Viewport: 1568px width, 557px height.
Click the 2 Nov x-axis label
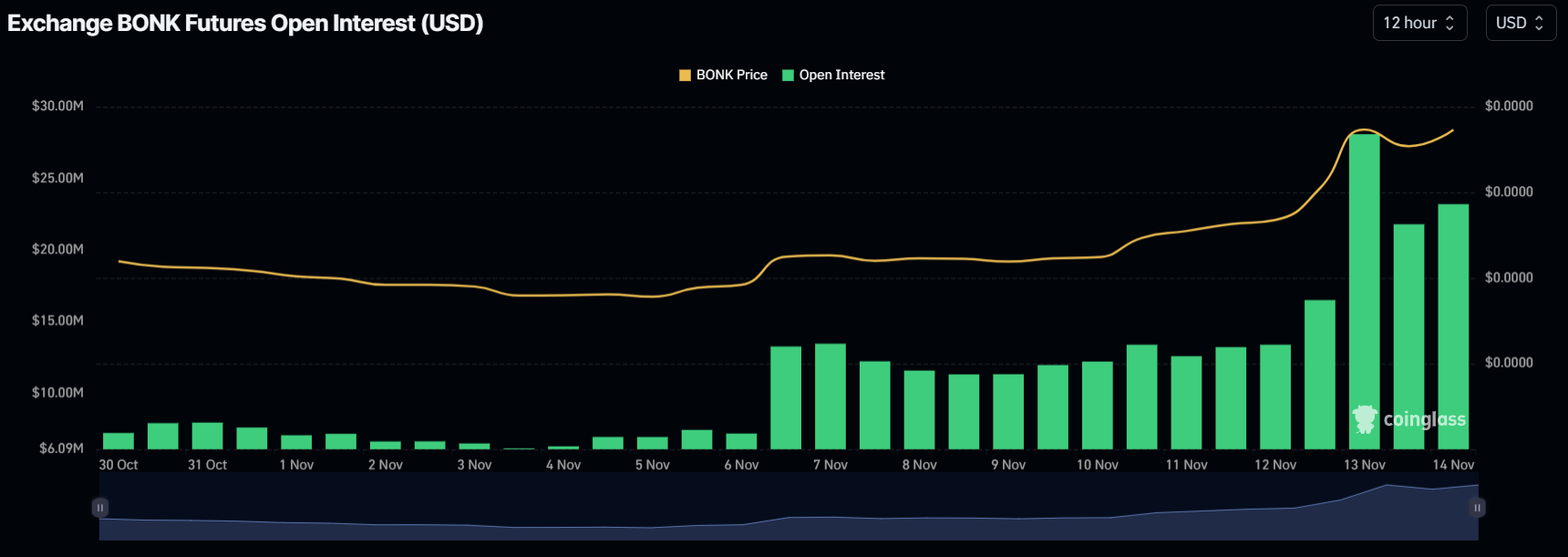click(x=386, y=465)
